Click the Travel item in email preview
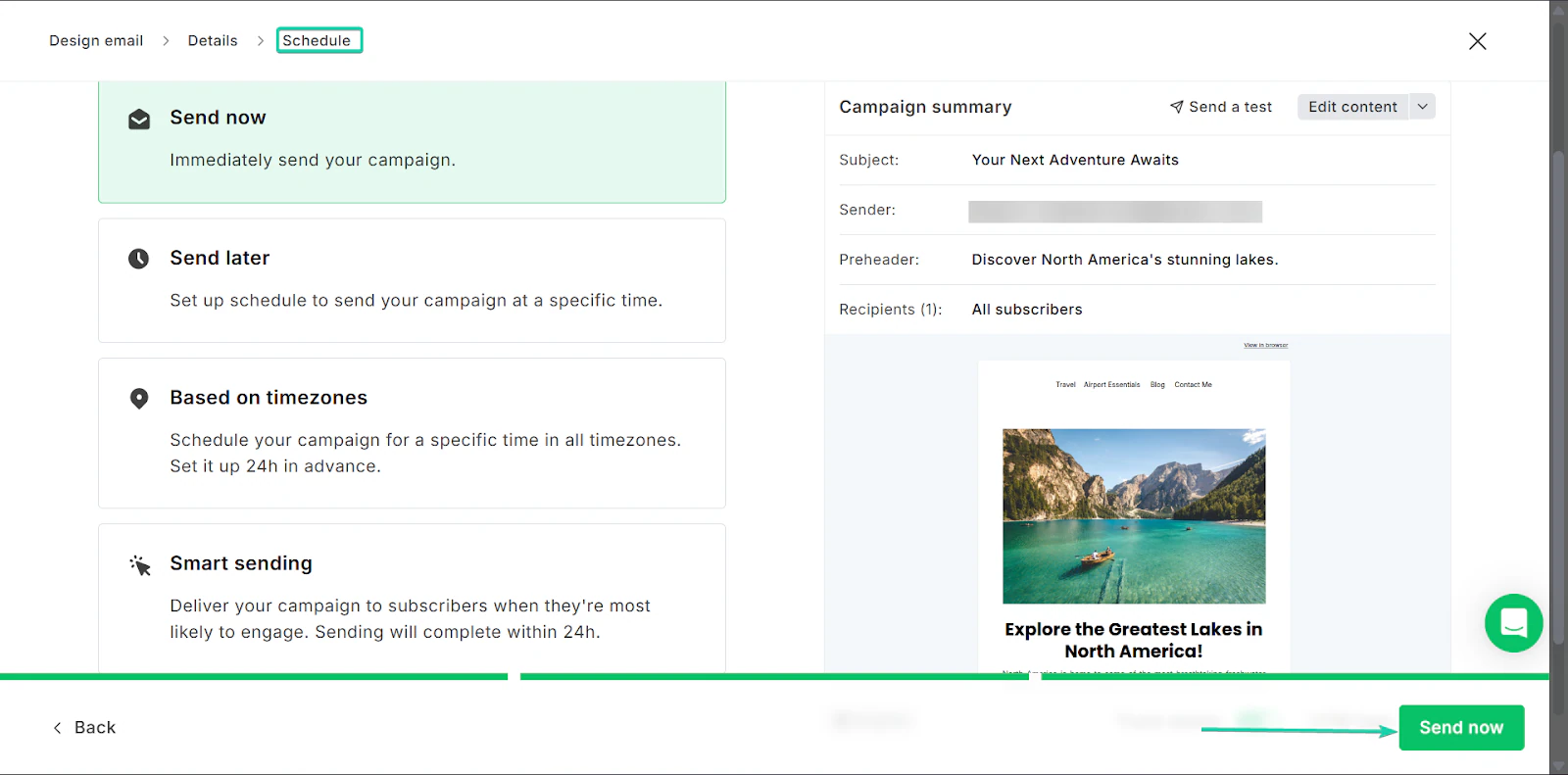Screen dimensions: 1568x775 point(1065,385)
